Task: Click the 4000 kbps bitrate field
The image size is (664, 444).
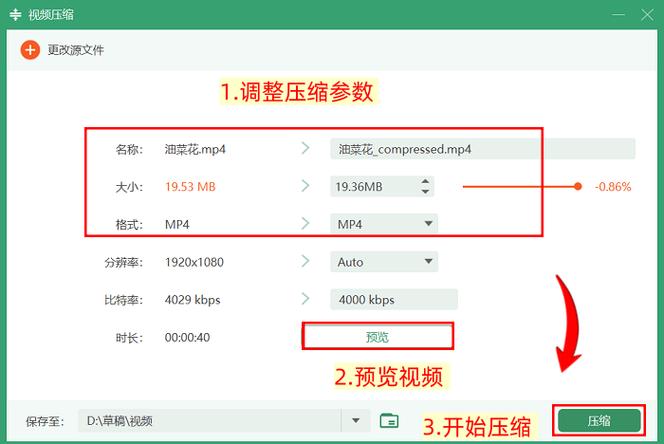Action: pos(394,299)
